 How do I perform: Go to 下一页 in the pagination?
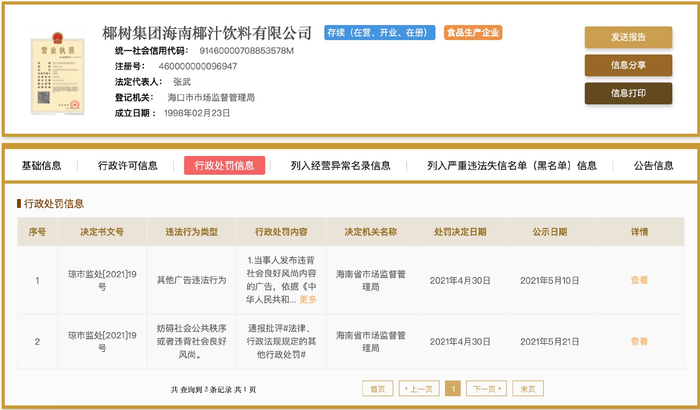click(x=487, y=389)
